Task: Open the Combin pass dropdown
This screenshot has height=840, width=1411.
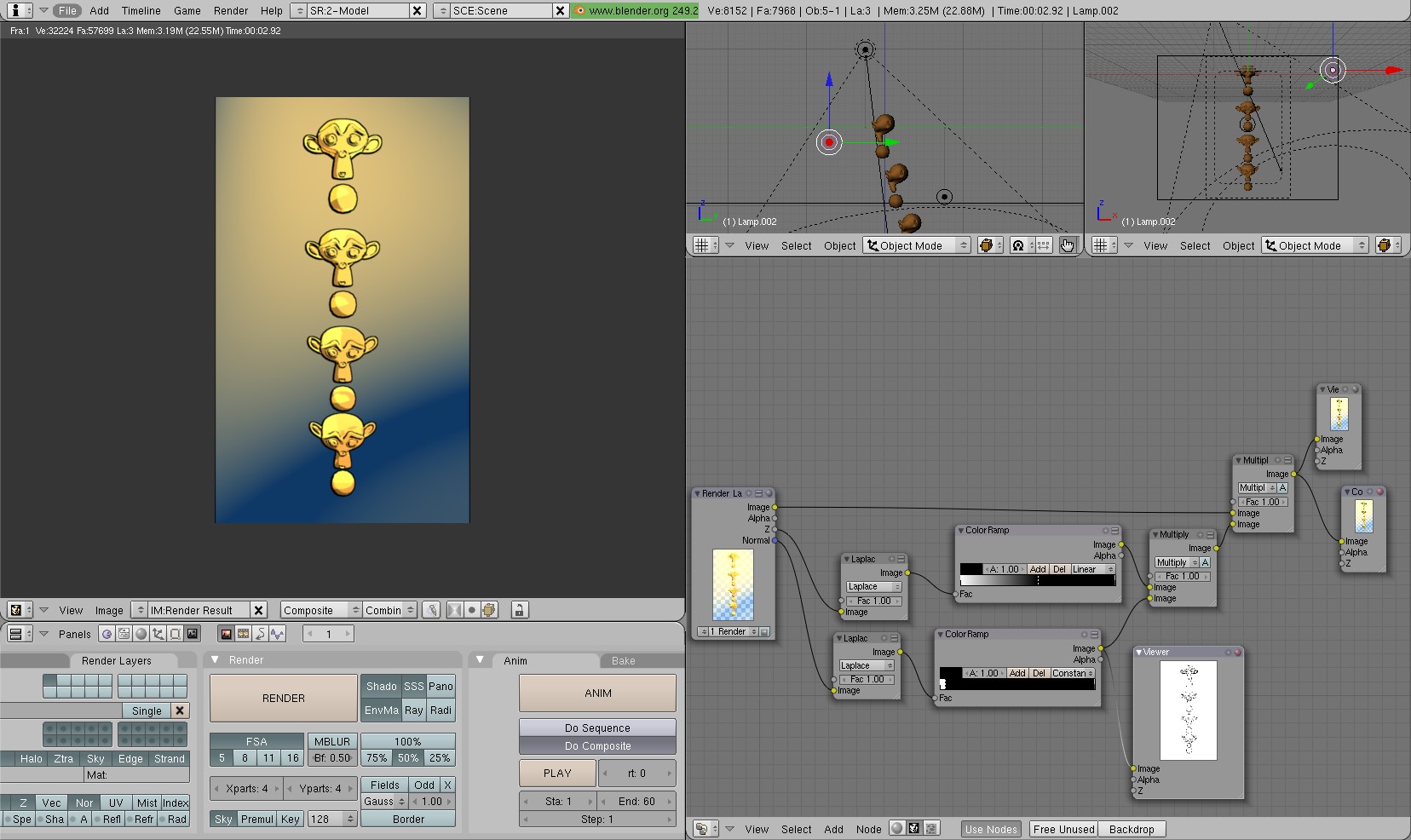Action: coord(389,610)
